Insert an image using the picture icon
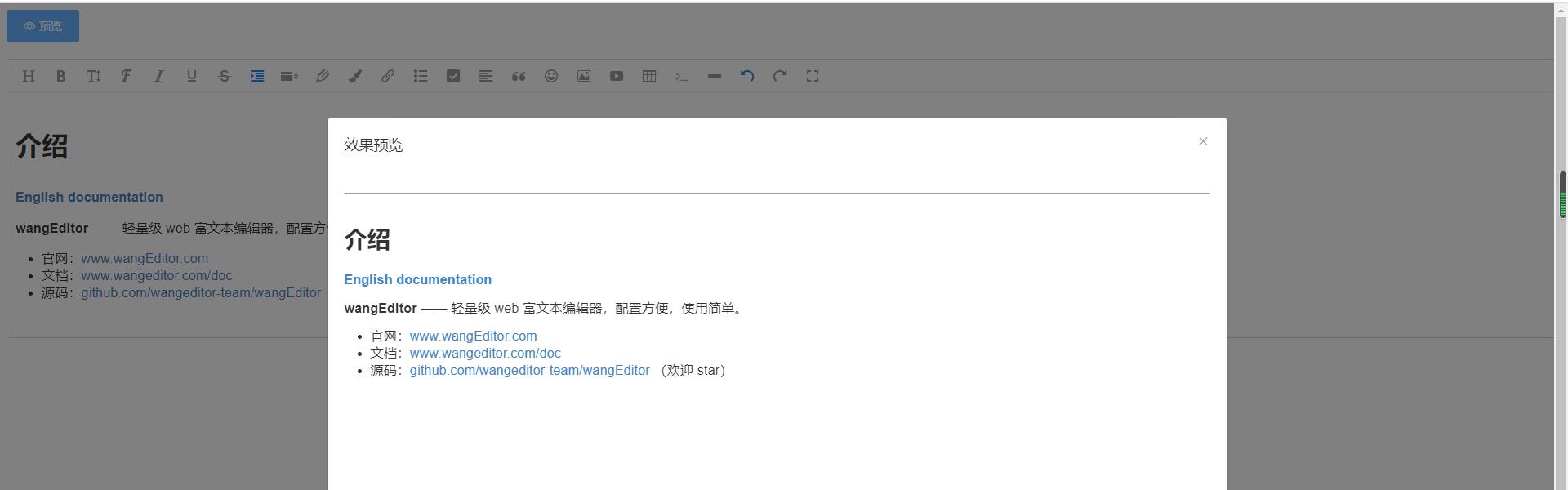The image size is (1568, 490). click(x=584, y=76)
